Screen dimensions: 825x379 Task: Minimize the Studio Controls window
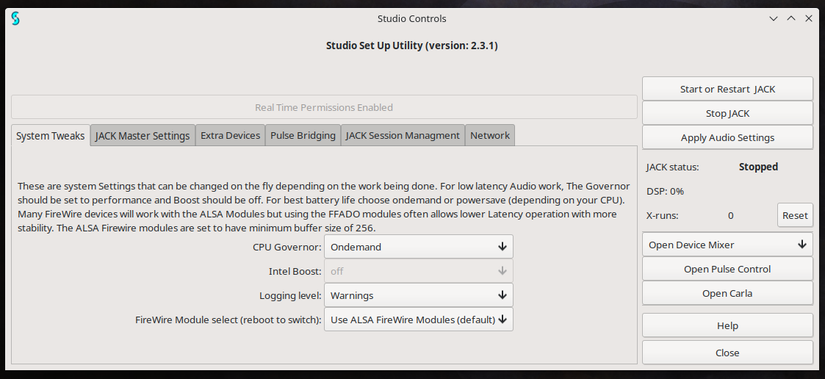773,18
